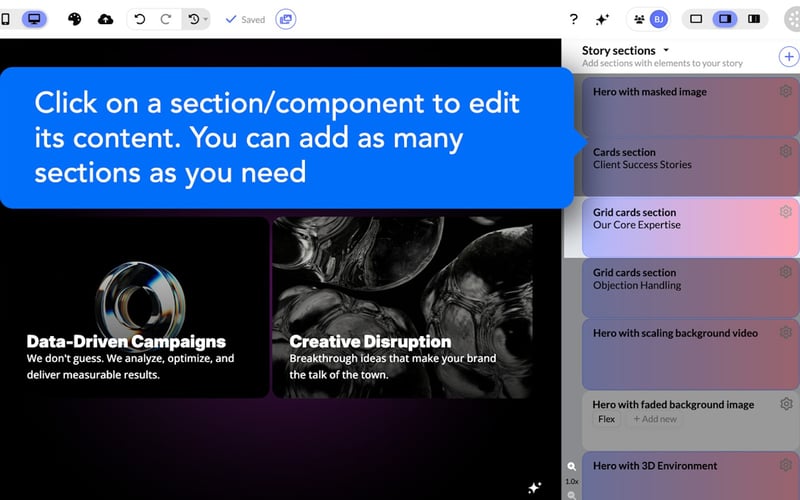Open the version history dropdown

pyautogui.click(x=198, y=19)
